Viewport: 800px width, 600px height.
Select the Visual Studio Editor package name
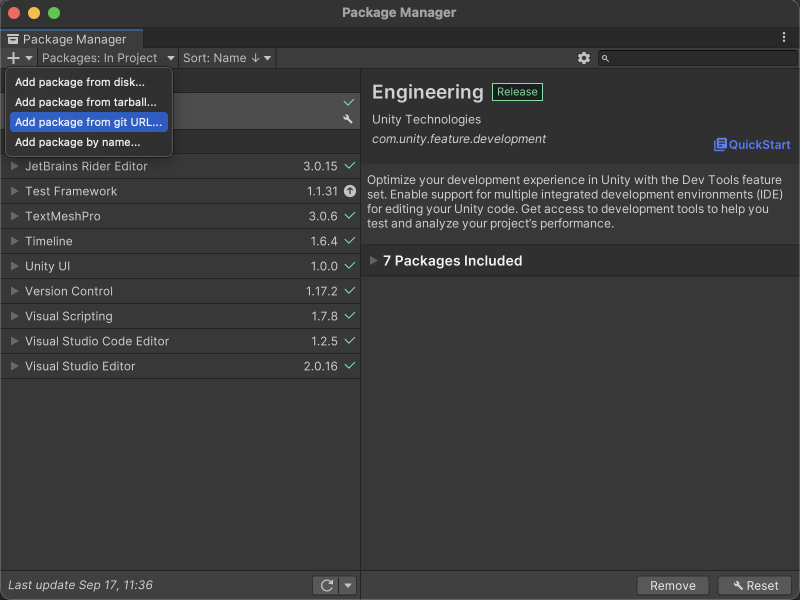click(80, 366)
